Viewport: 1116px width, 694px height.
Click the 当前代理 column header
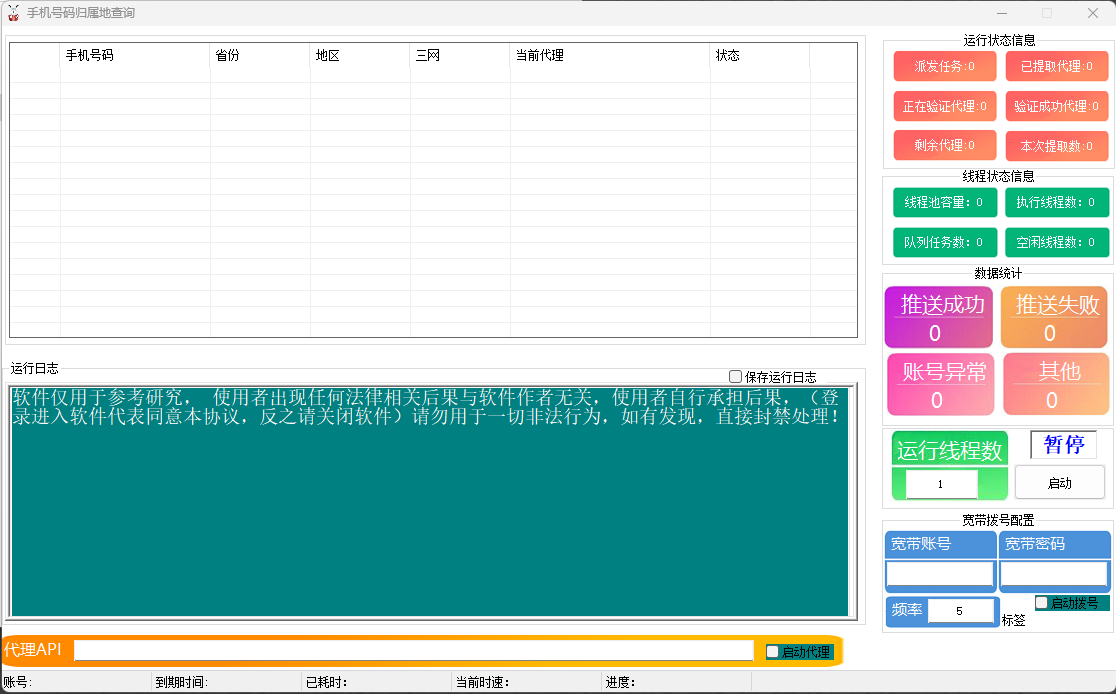click(x=610, y=56)
